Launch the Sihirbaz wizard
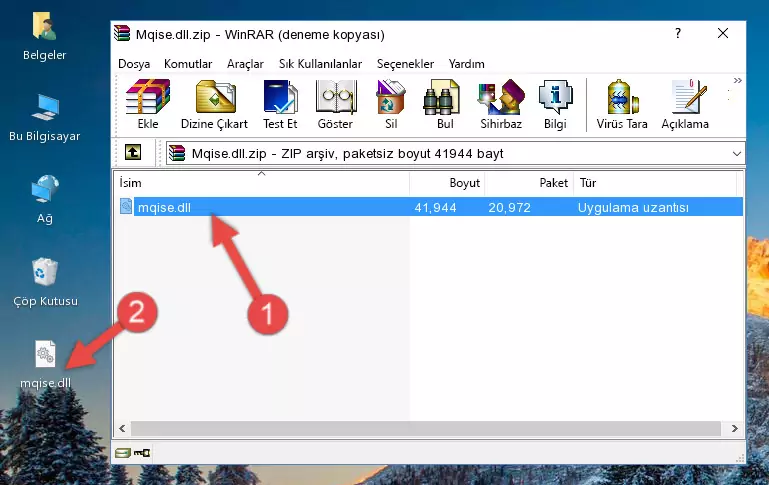The image size is (769, 485). coord(501,104)
